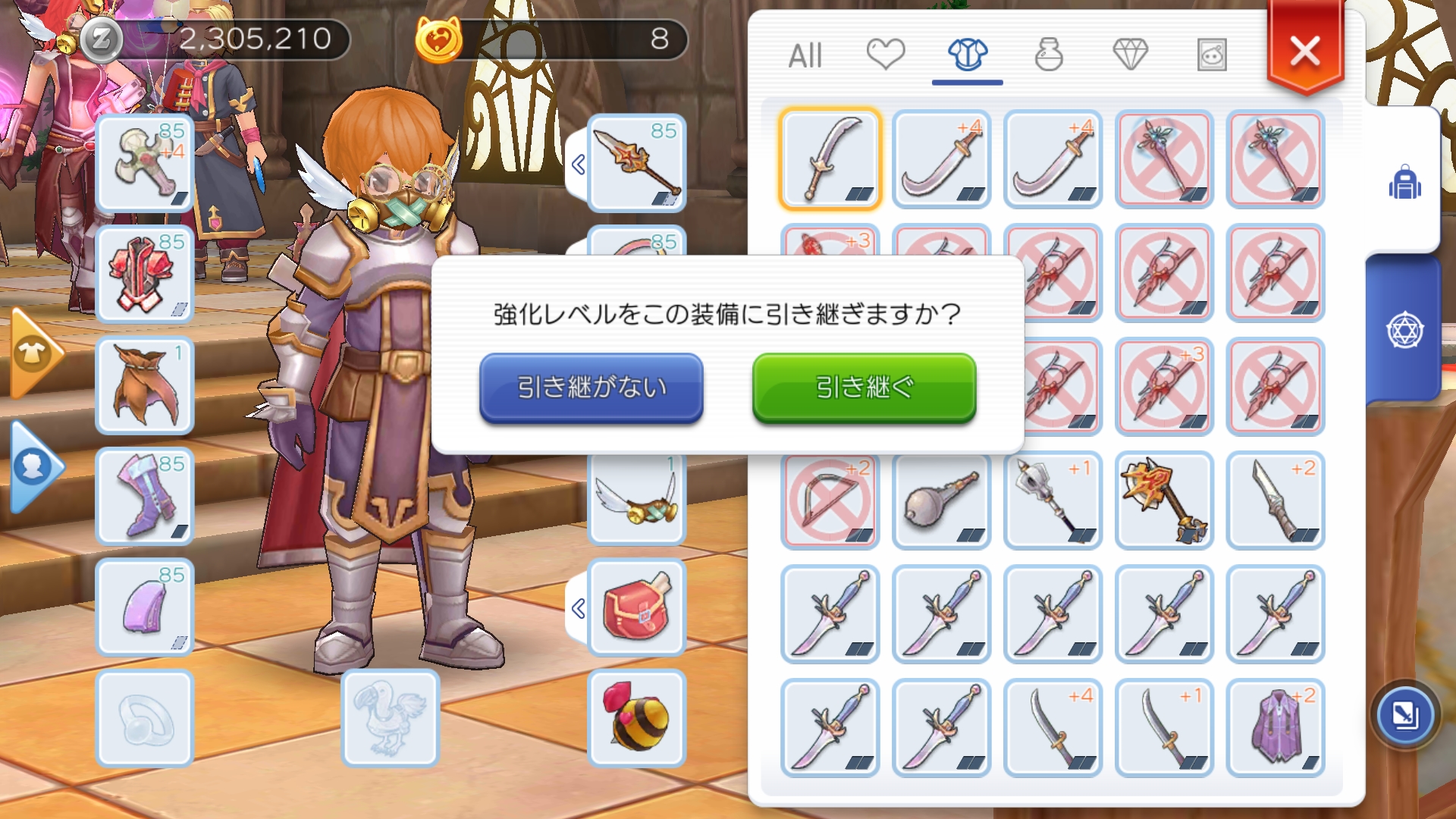Expand the red pouch slot arrow
1456x819 pixels.
(x=578, y=608)
